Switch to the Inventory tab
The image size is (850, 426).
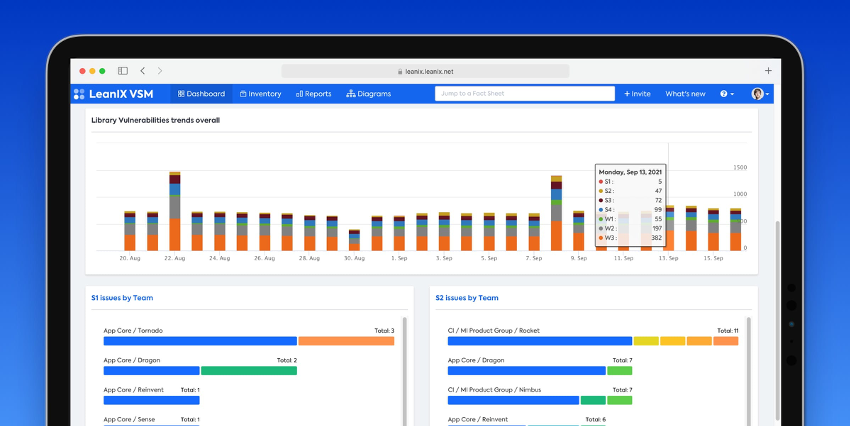(260, 94)
